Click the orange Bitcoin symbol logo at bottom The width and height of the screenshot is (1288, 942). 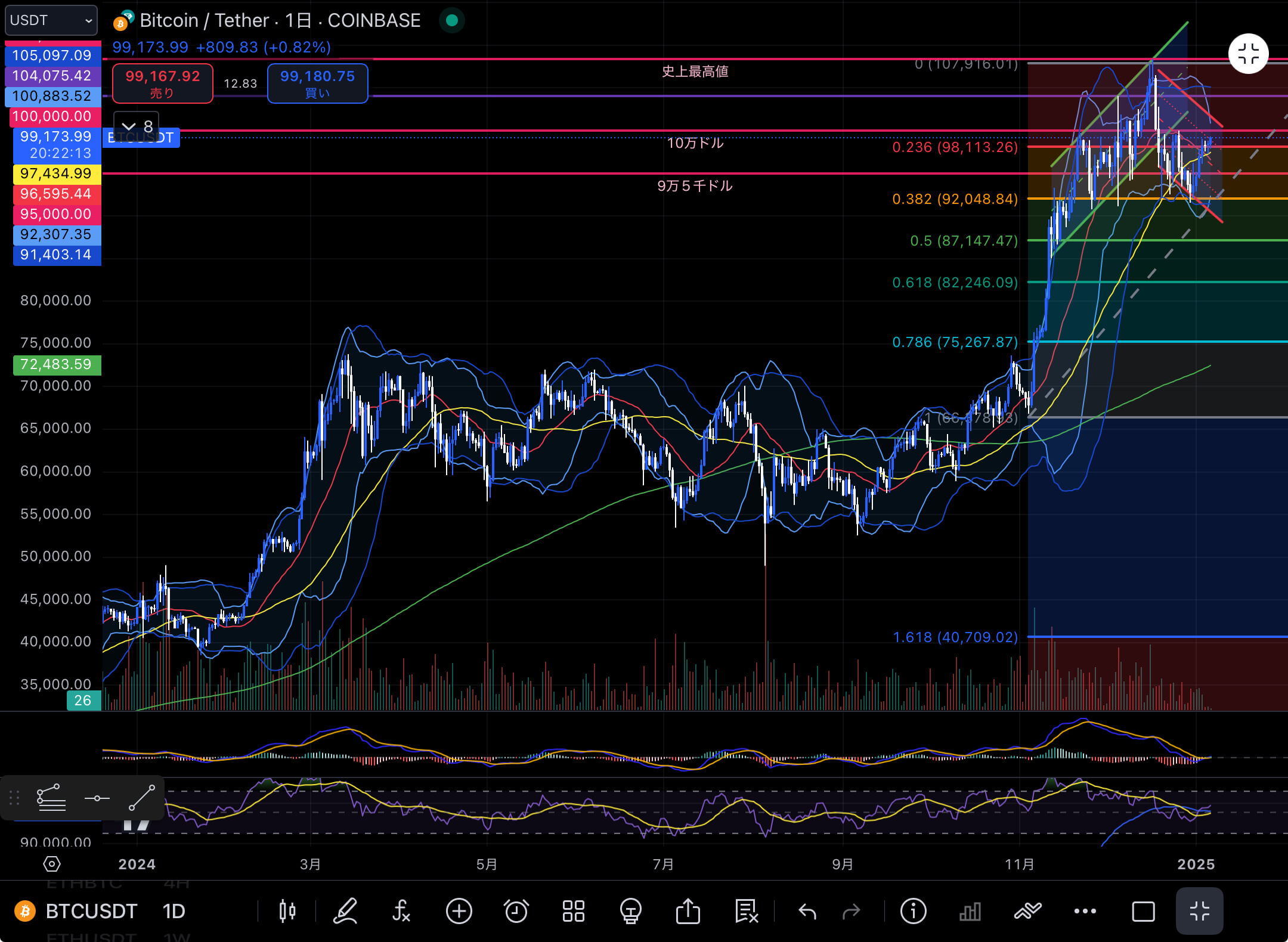pos(25,911)
